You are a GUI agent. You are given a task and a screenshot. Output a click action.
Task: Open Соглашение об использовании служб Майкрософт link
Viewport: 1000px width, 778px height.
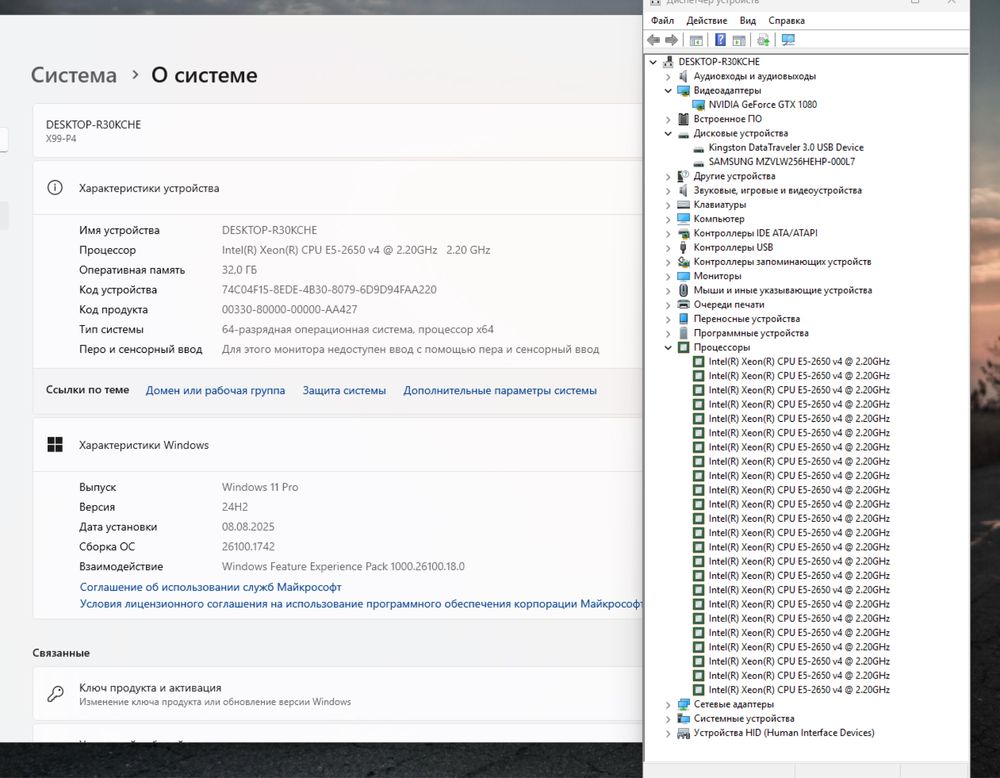point(210,587)
